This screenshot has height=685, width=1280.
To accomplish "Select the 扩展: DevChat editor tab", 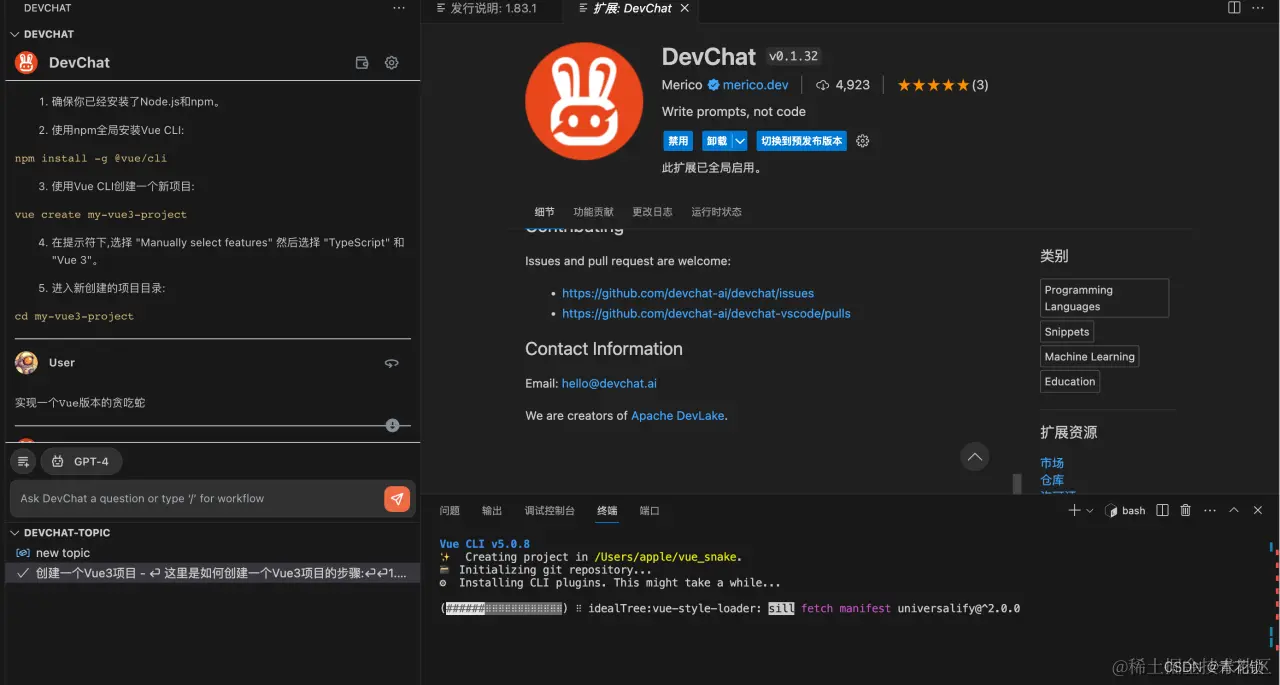I will point(635,8).
